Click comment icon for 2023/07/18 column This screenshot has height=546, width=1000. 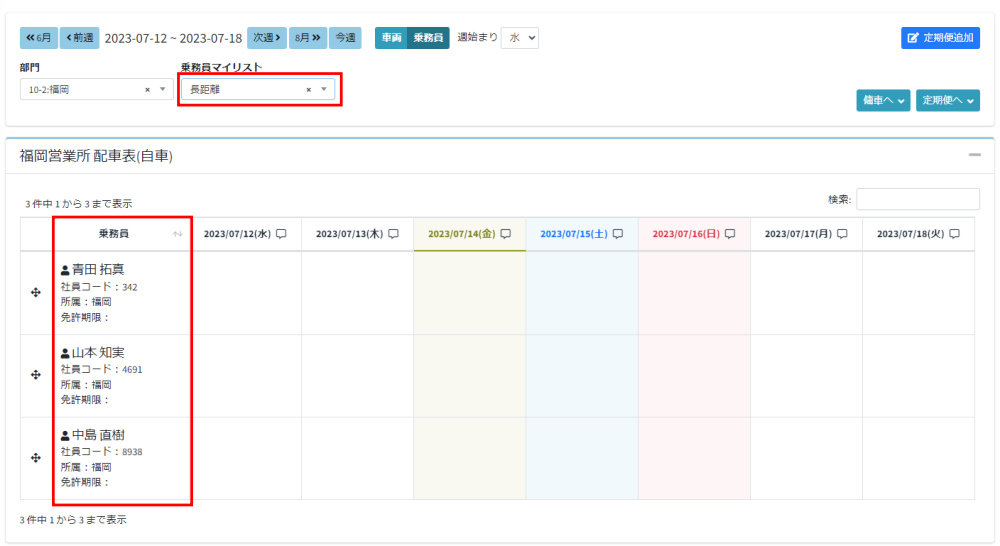pyautogui.click(x=955, y=234)
